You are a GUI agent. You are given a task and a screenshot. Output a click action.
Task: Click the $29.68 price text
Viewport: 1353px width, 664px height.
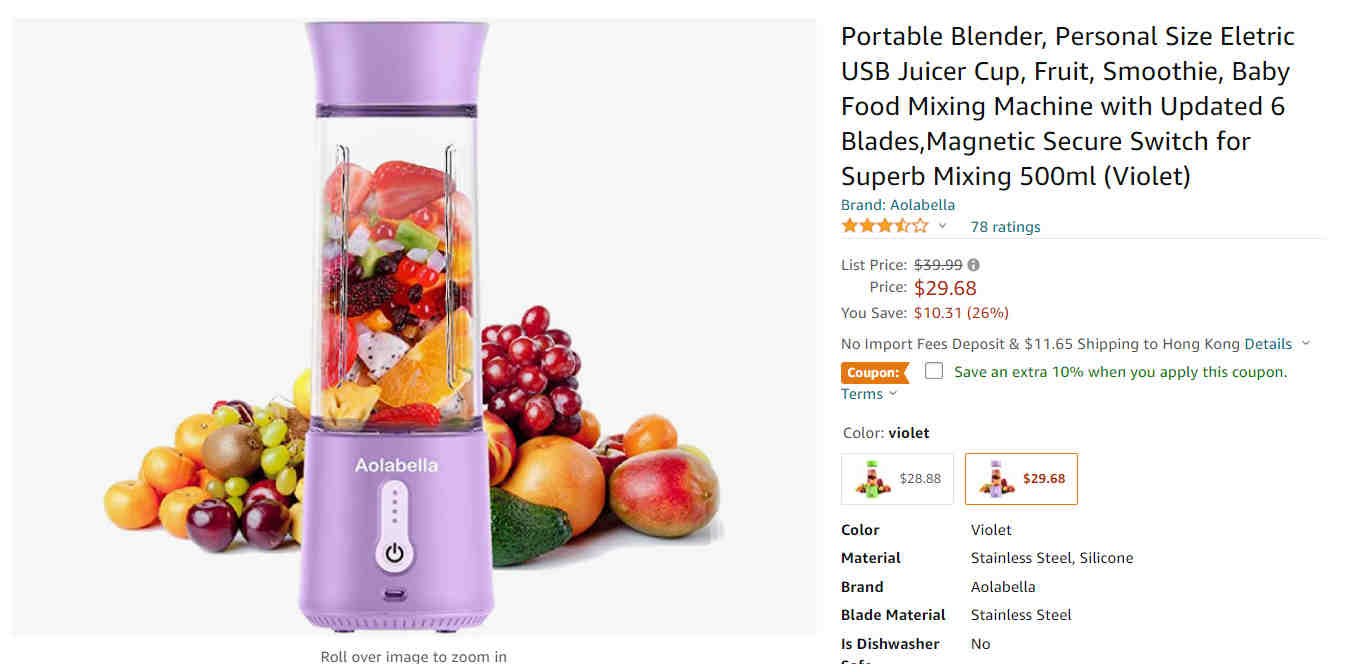click(945, 288)
